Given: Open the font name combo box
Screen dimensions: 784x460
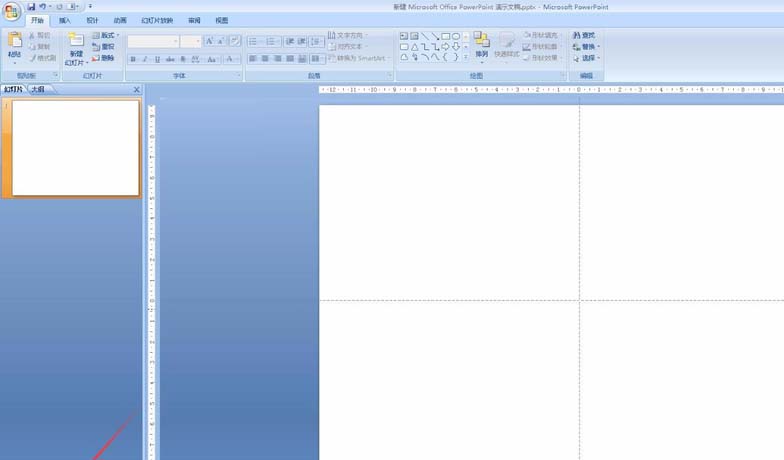Looking at the screenshot, I should tap(153, 41).
